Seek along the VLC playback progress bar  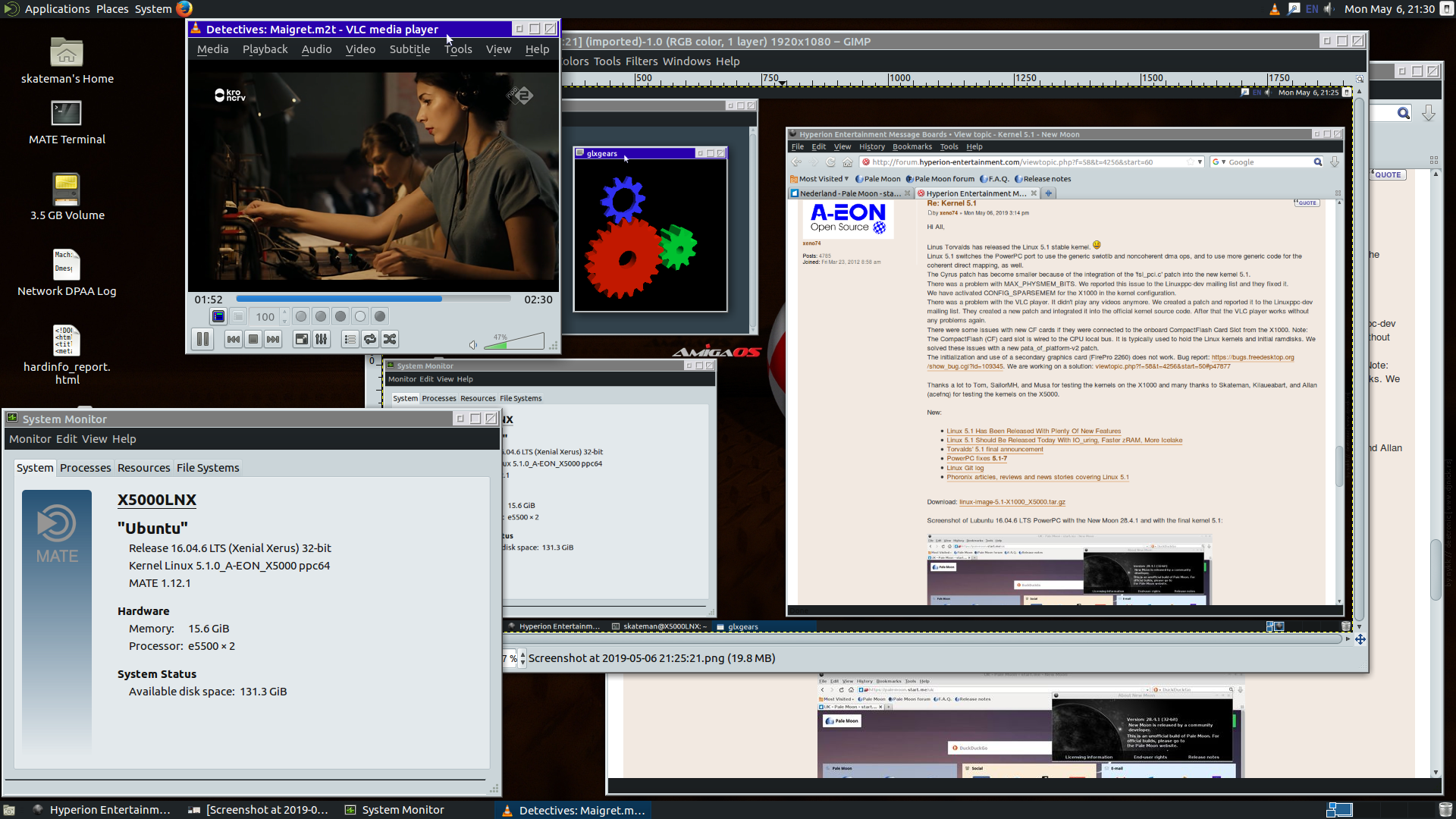[373, 299]
